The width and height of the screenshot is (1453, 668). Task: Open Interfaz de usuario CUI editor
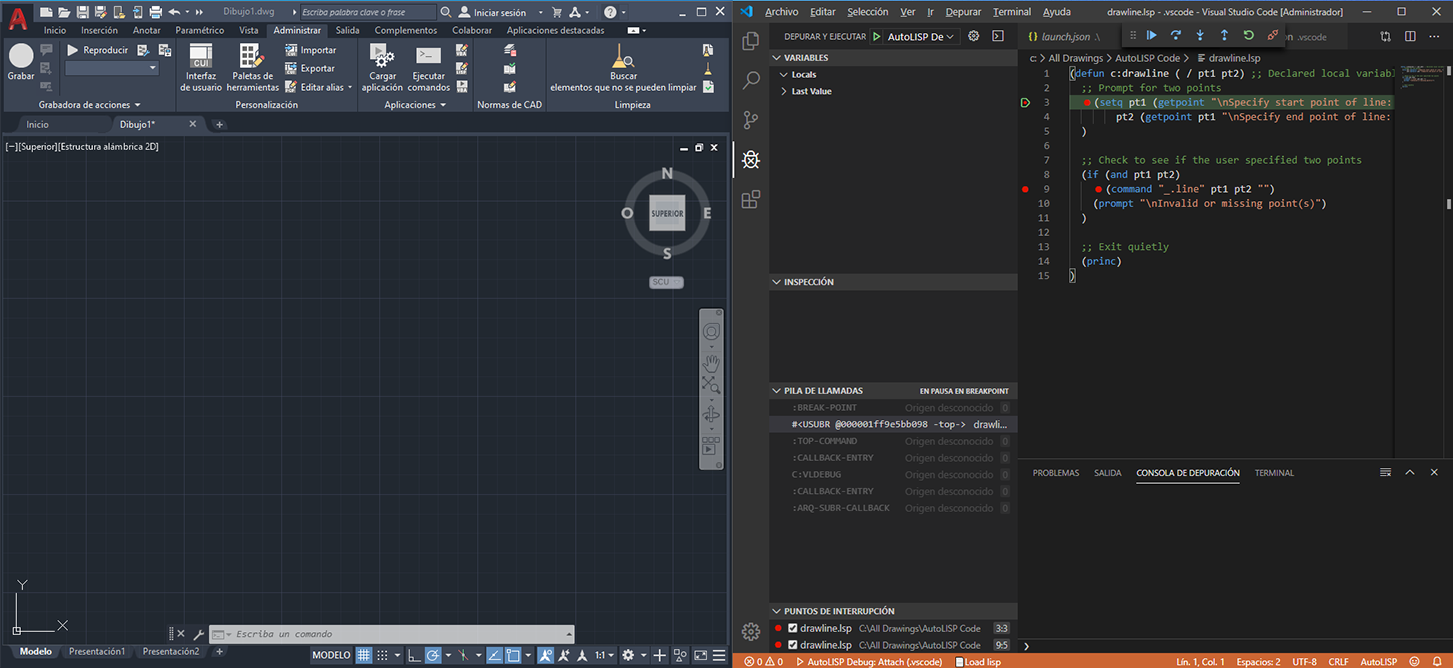[x=201, y=68]
